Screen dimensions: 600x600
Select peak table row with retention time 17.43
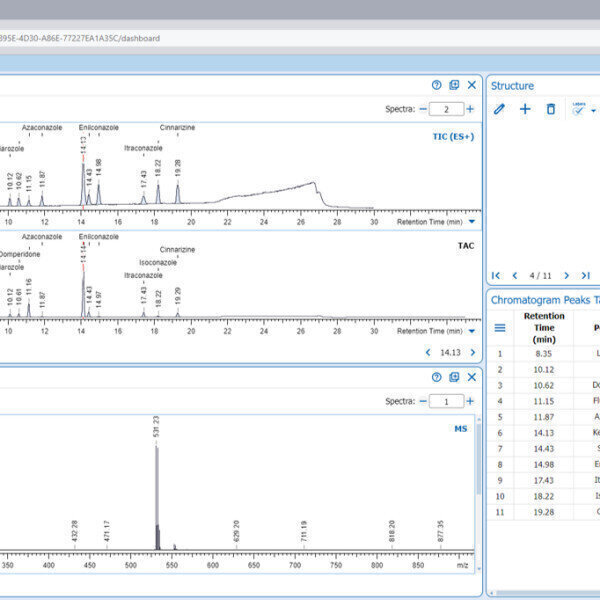tap(544, 480)
